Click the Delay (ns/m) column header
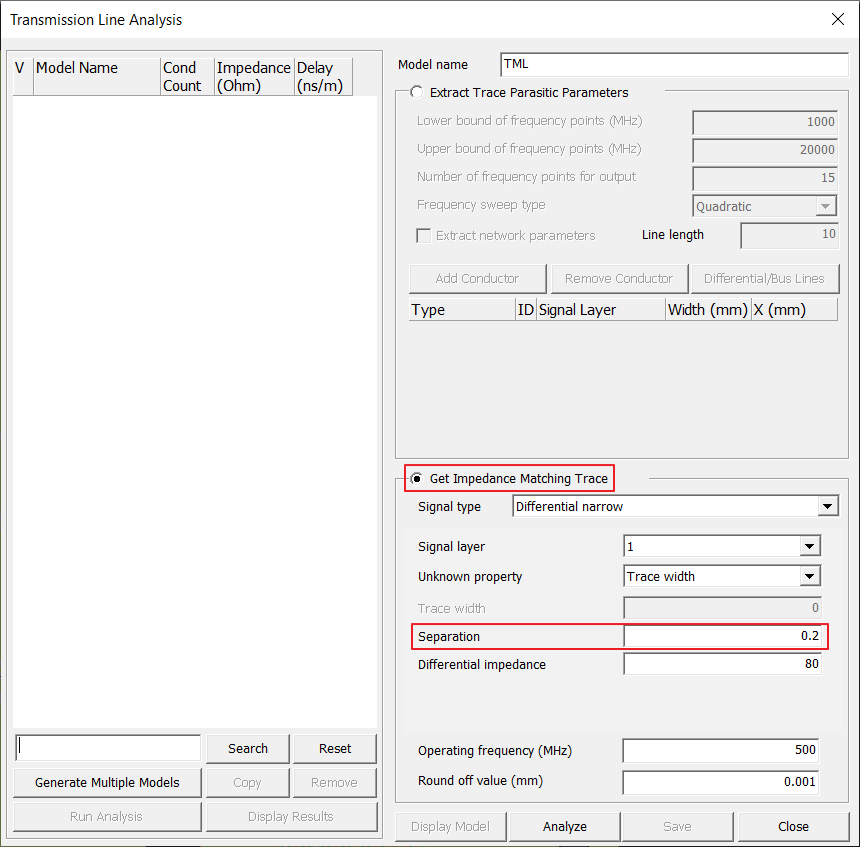This screenshot has width=860, height=847. tap(323, 76)
